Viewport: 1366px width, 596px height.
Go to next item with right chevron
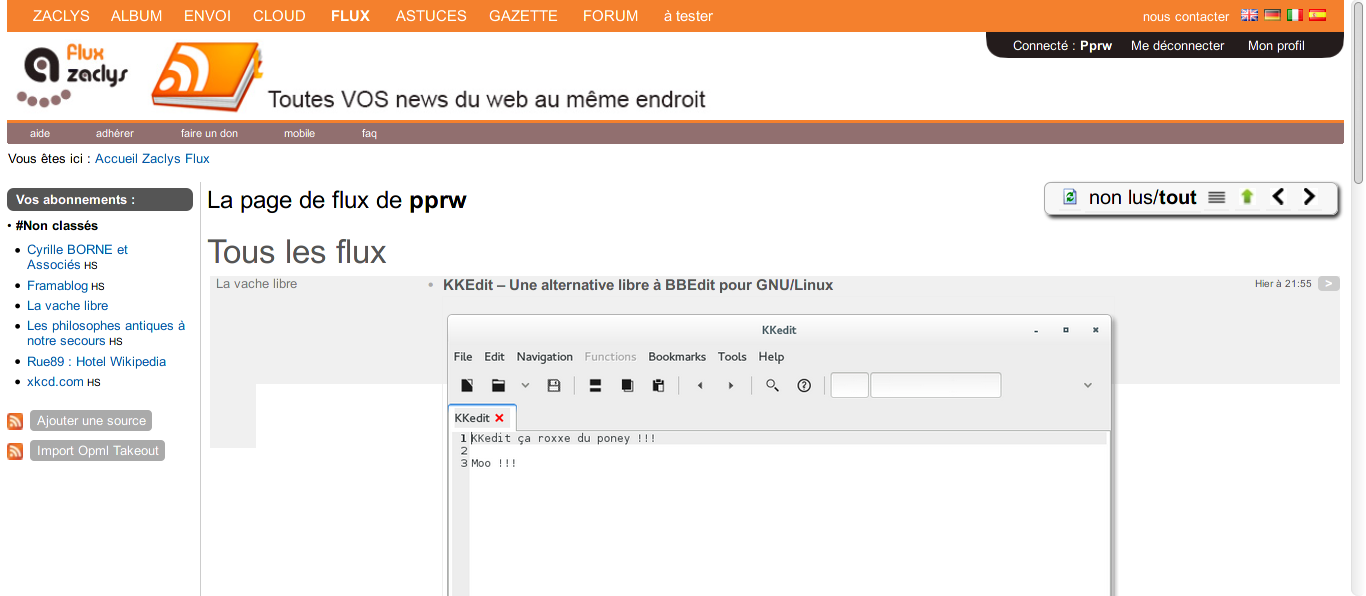[x=1309, y=197]
